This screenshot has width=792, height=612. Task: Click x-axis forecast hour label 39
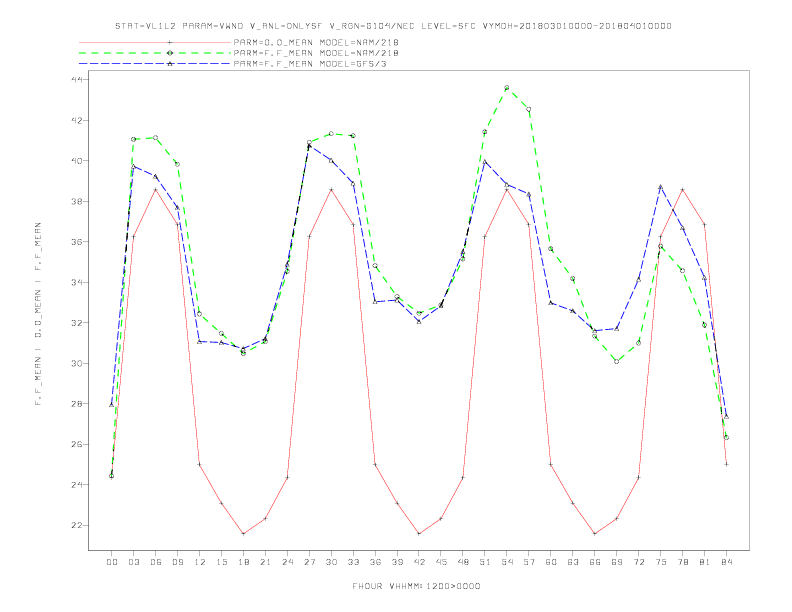397,562
